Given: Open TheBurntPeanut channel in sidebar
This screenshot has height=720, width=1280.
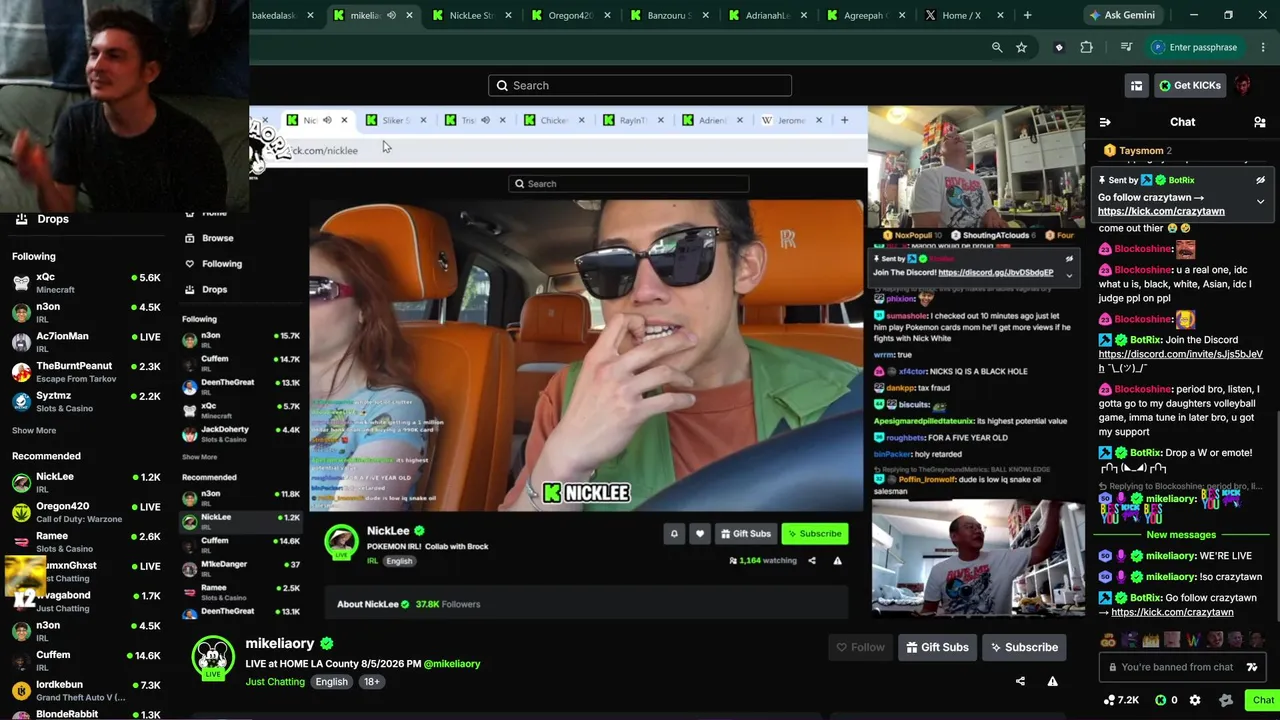Looking at the screenshot, I should (85, 371).
